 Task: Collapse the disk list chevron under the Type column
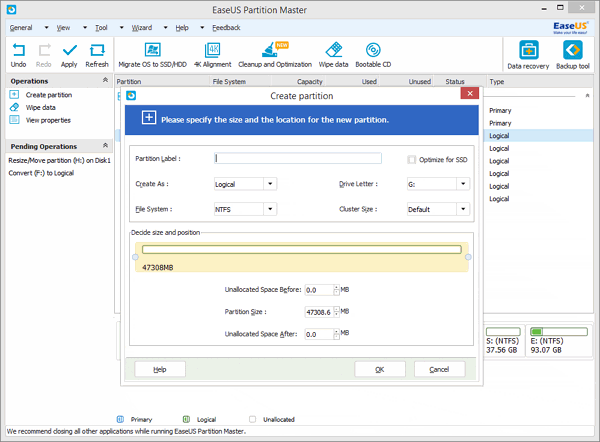(x=587, y=96)
